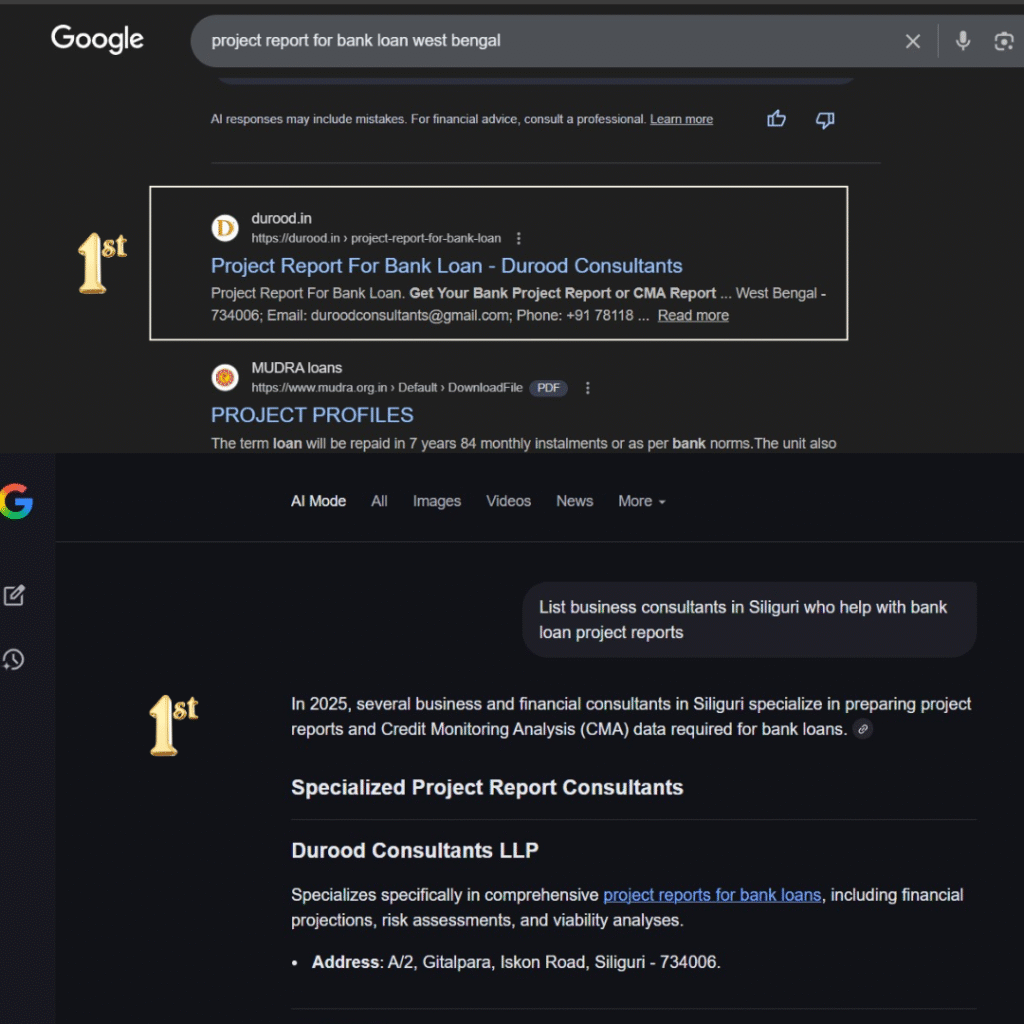Click the Learn more link
Viewport: 1024px width, 1024px height.
point(681,119)
